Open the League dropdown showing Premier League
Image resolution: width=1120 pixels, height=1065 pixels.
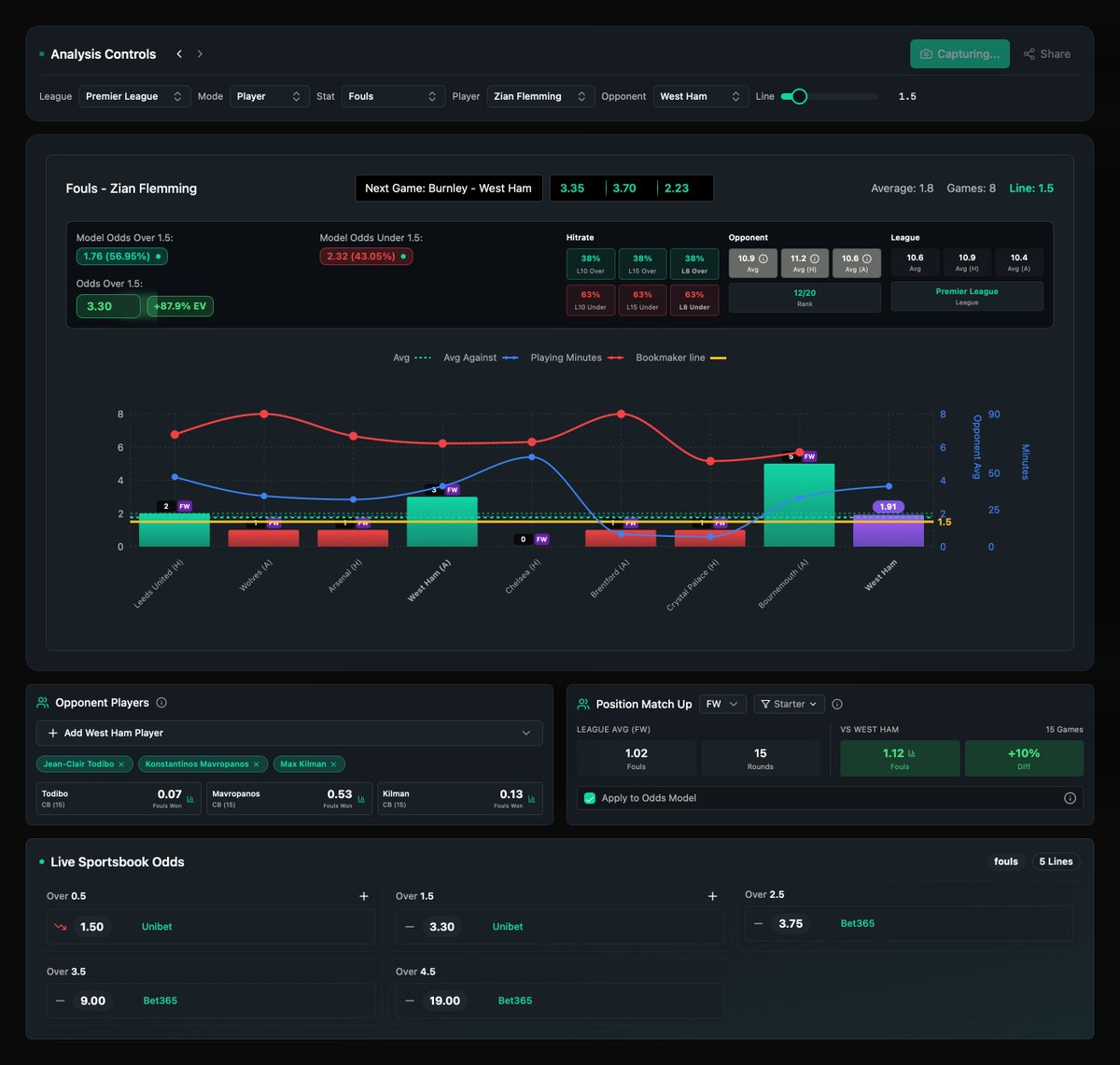[x=134, y=96]
